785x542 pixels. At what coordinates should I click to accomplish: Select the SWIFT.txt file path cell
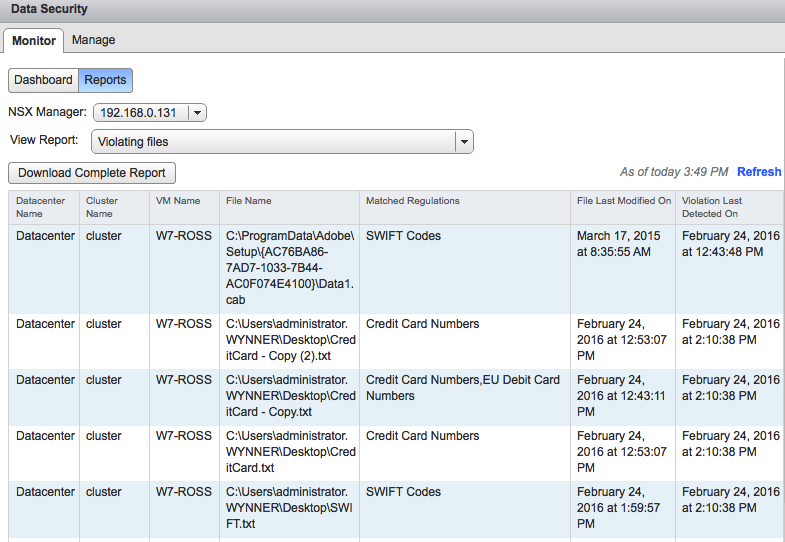[x=289, y=508]
